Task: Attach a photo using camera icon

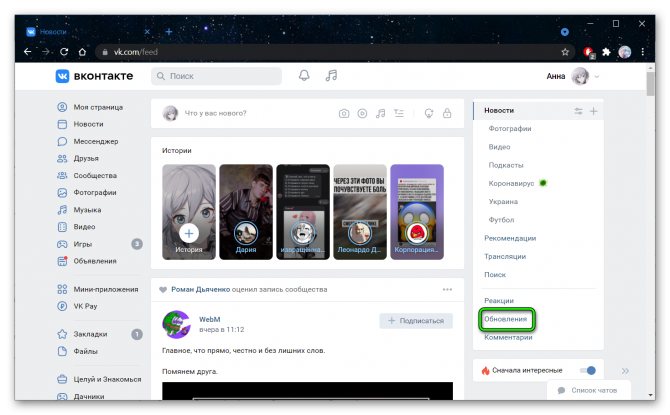Action: point(344,113)
